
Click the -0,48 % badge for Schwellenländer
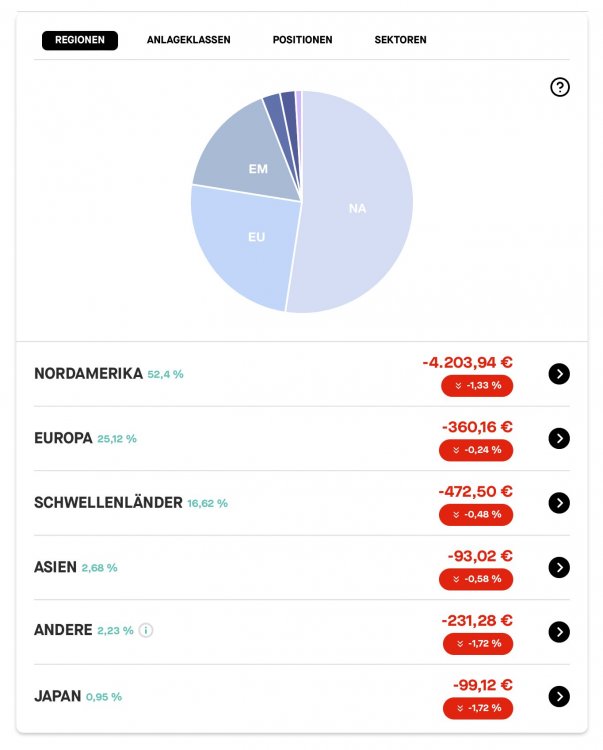tap(476, 514)
